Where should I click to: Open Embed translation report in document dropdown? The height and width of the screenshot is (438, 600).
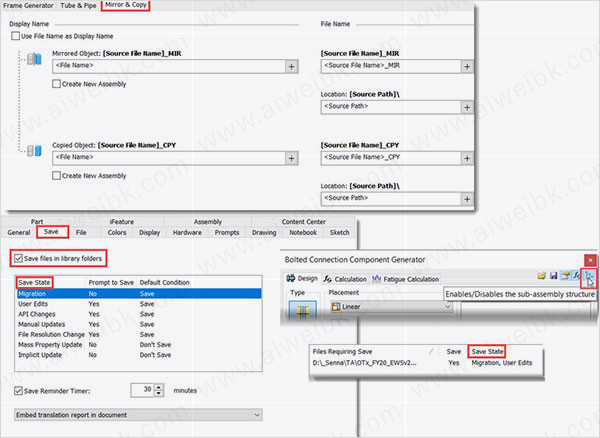138,415
